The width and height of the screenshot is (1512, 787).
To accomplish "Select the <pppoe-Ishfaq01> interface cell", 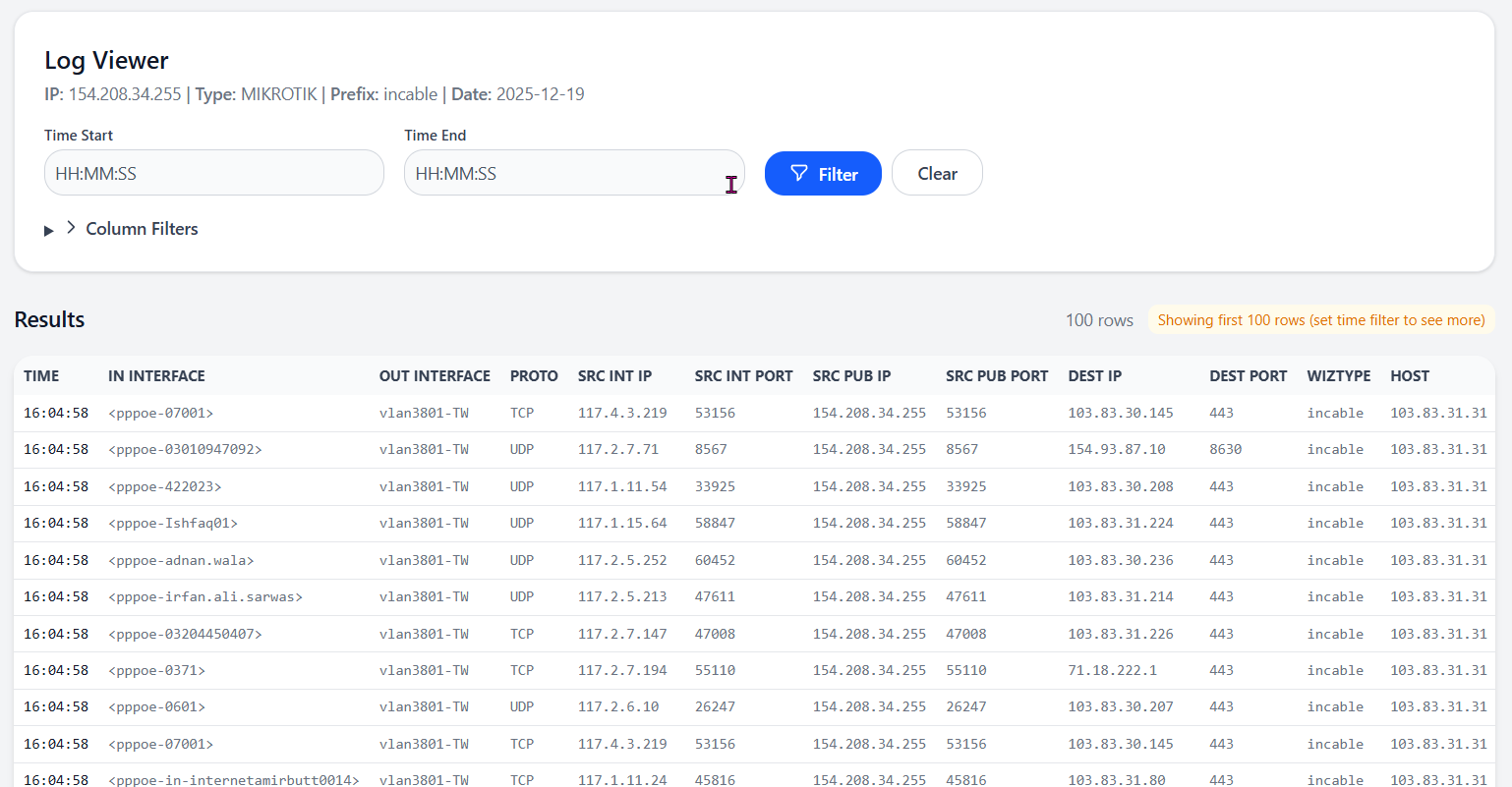I will coord(173,524).
